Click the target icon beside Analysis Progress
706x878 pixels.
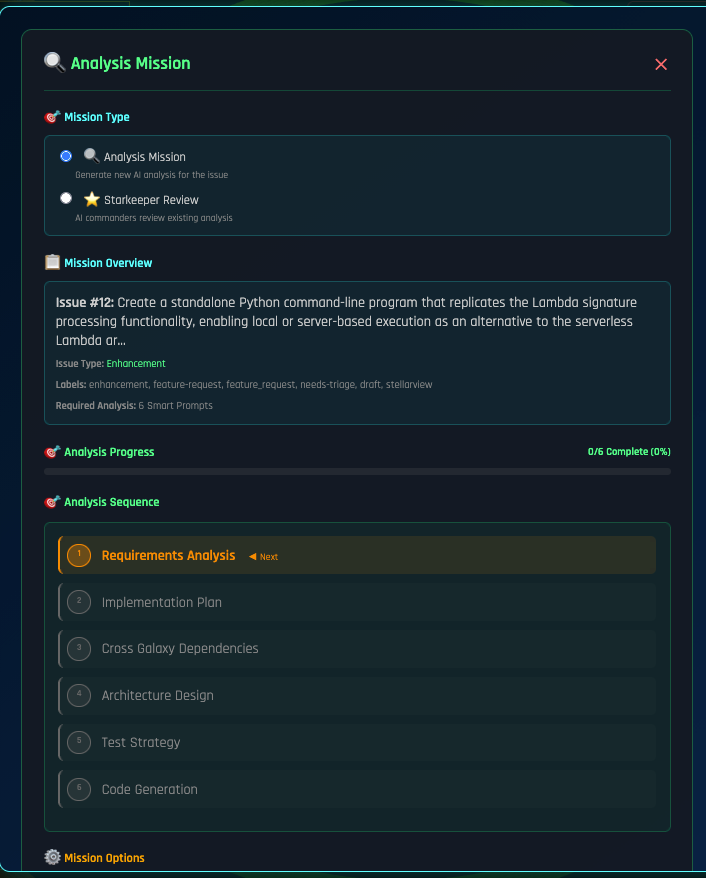point(53,452)
